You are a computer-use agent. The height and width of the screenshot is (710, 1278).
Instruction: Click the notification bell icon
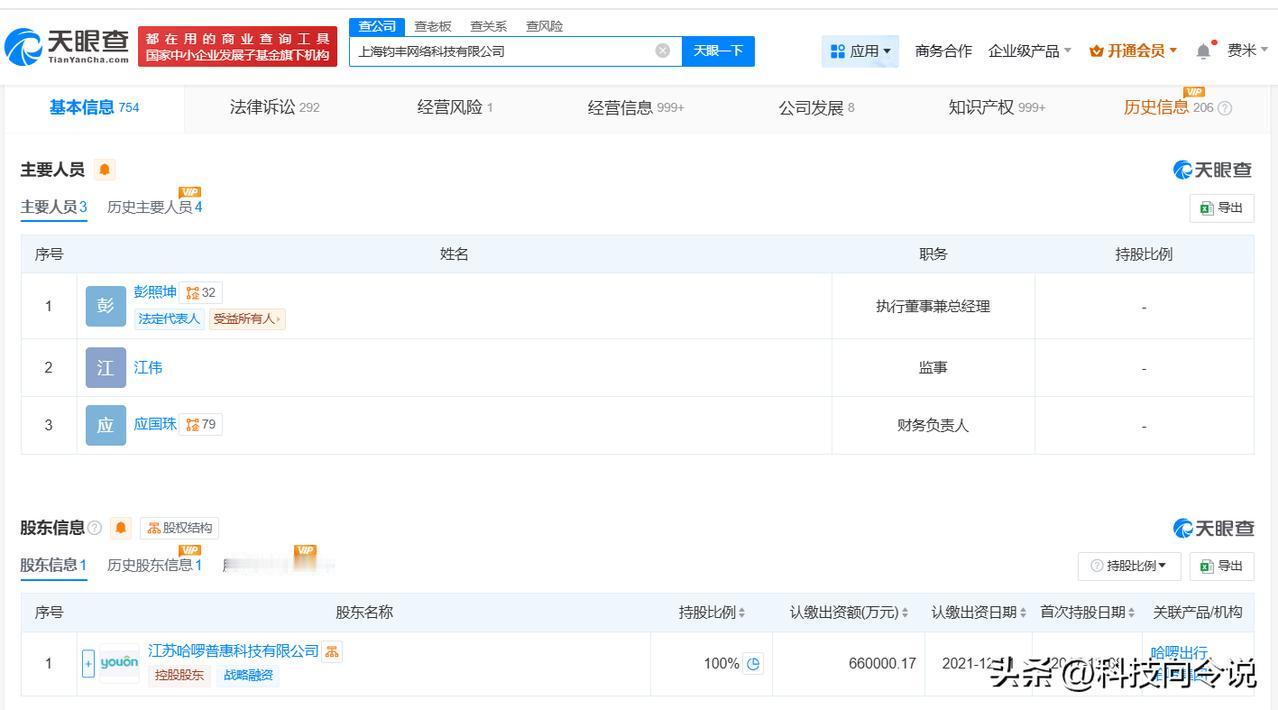click(1203, 51)
